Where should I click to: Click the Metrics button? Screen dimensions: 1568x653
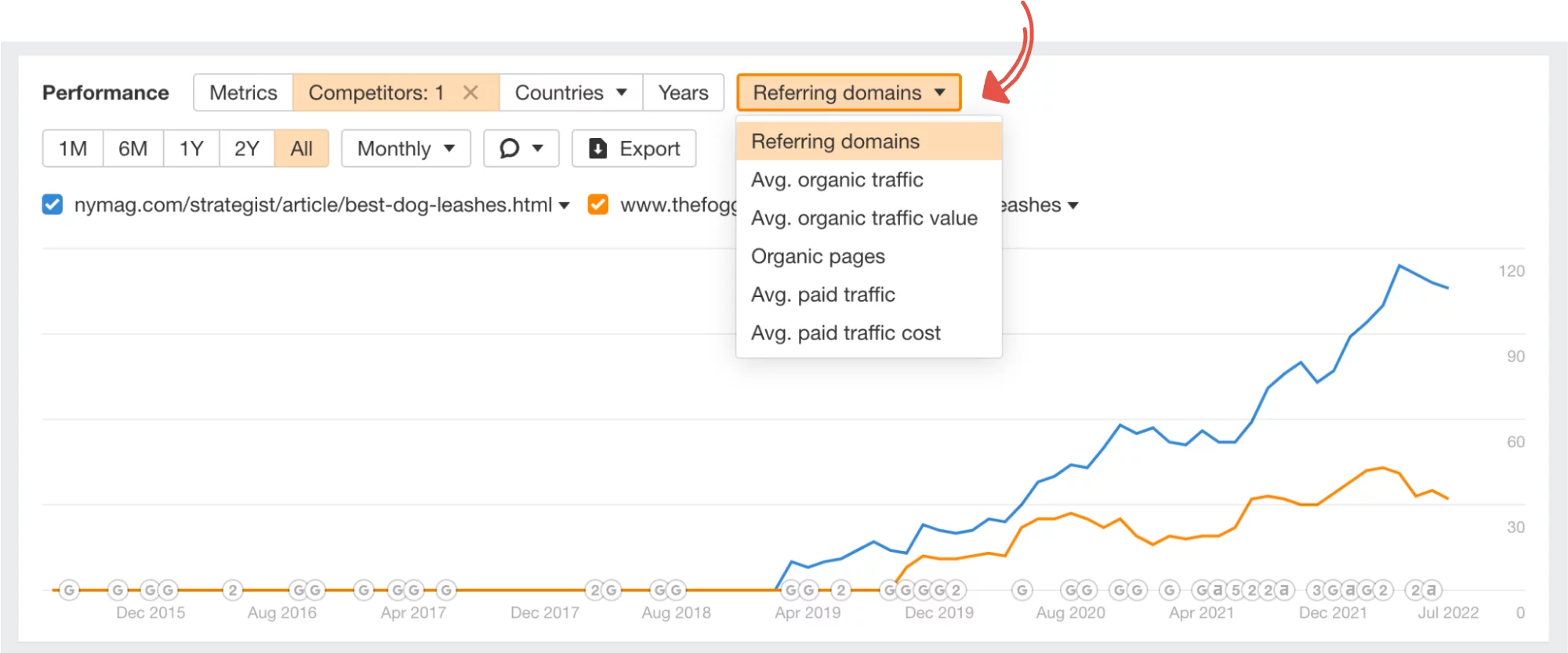click(243, 93)
